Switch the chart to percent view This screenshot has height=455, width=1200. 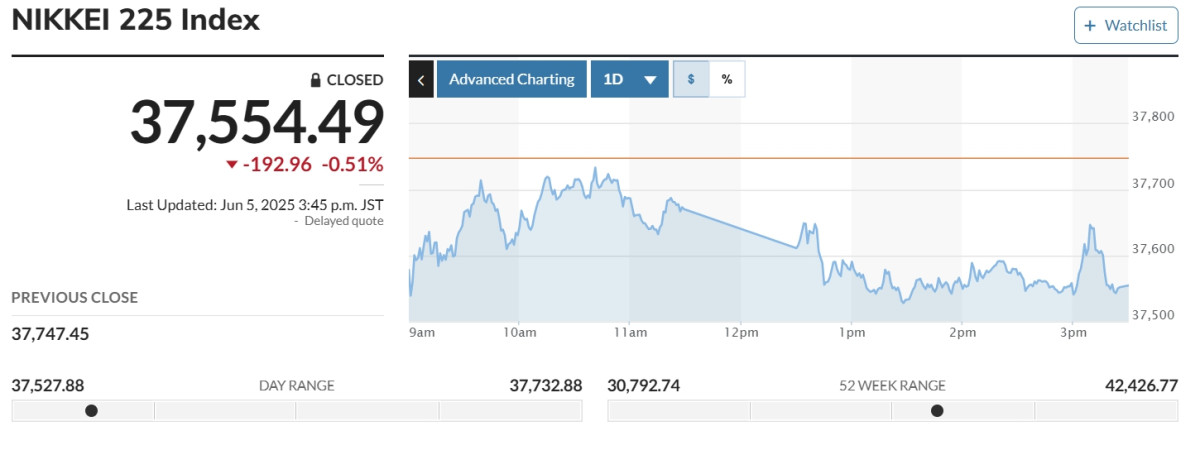coord(727,80)
